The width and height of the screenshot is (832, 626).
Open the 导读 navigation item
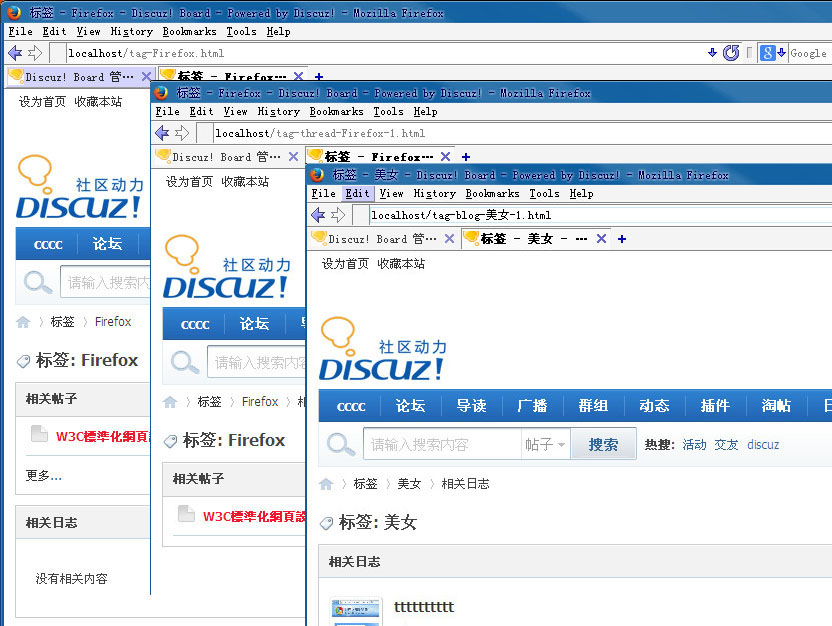(x=471, y=406)
